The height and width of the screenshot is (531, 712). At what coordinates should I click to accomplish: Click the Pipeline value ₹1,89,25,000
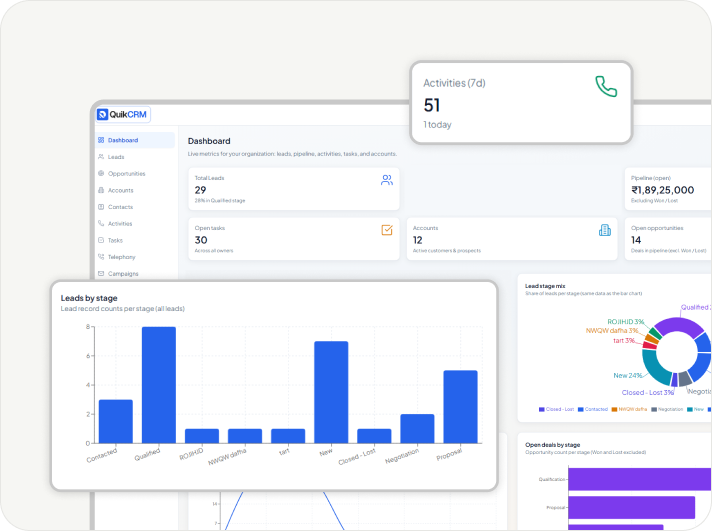663,190
